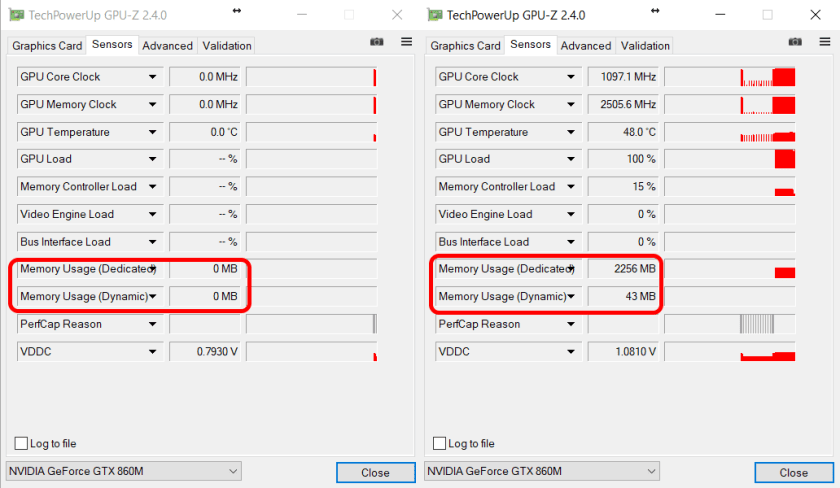
Task: Click the GPU Load graph in right window
Action: coord(730,159)
